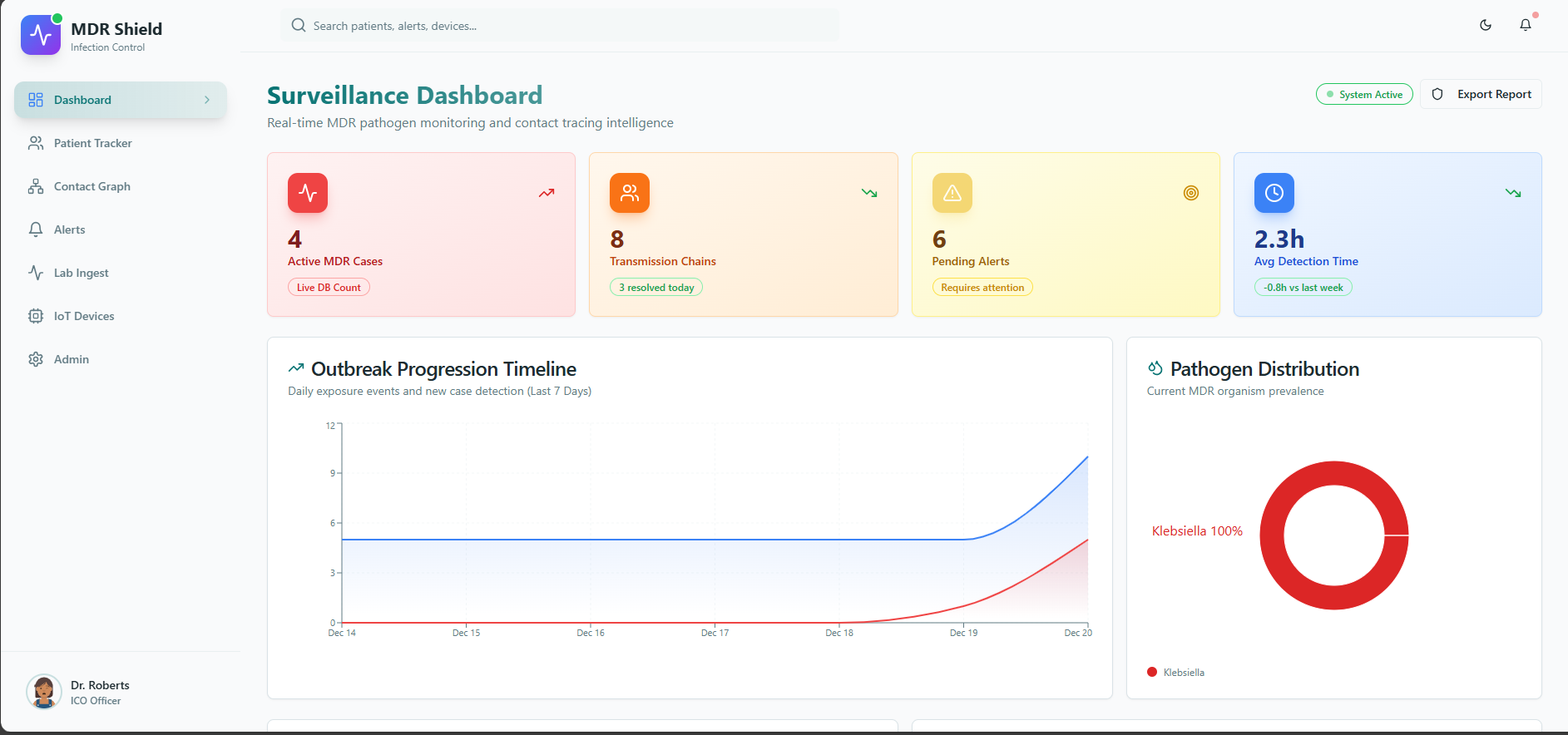Click the Requires attention badge
Image resolution: width=1568 pixels, height=735 pixels.
coord(982,288)
